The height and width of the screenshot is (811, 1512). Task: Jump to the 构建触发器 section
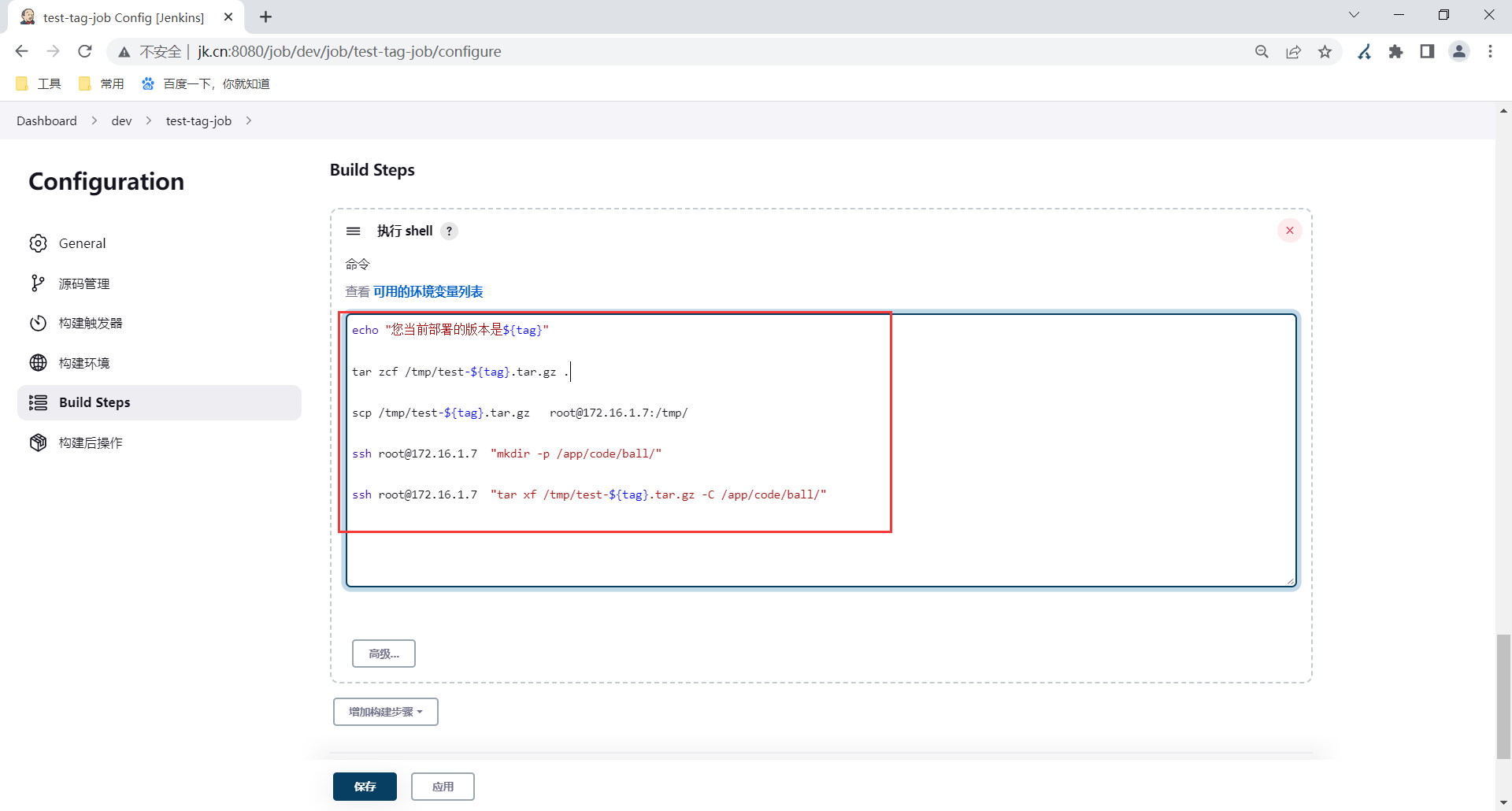pos(159,323)
